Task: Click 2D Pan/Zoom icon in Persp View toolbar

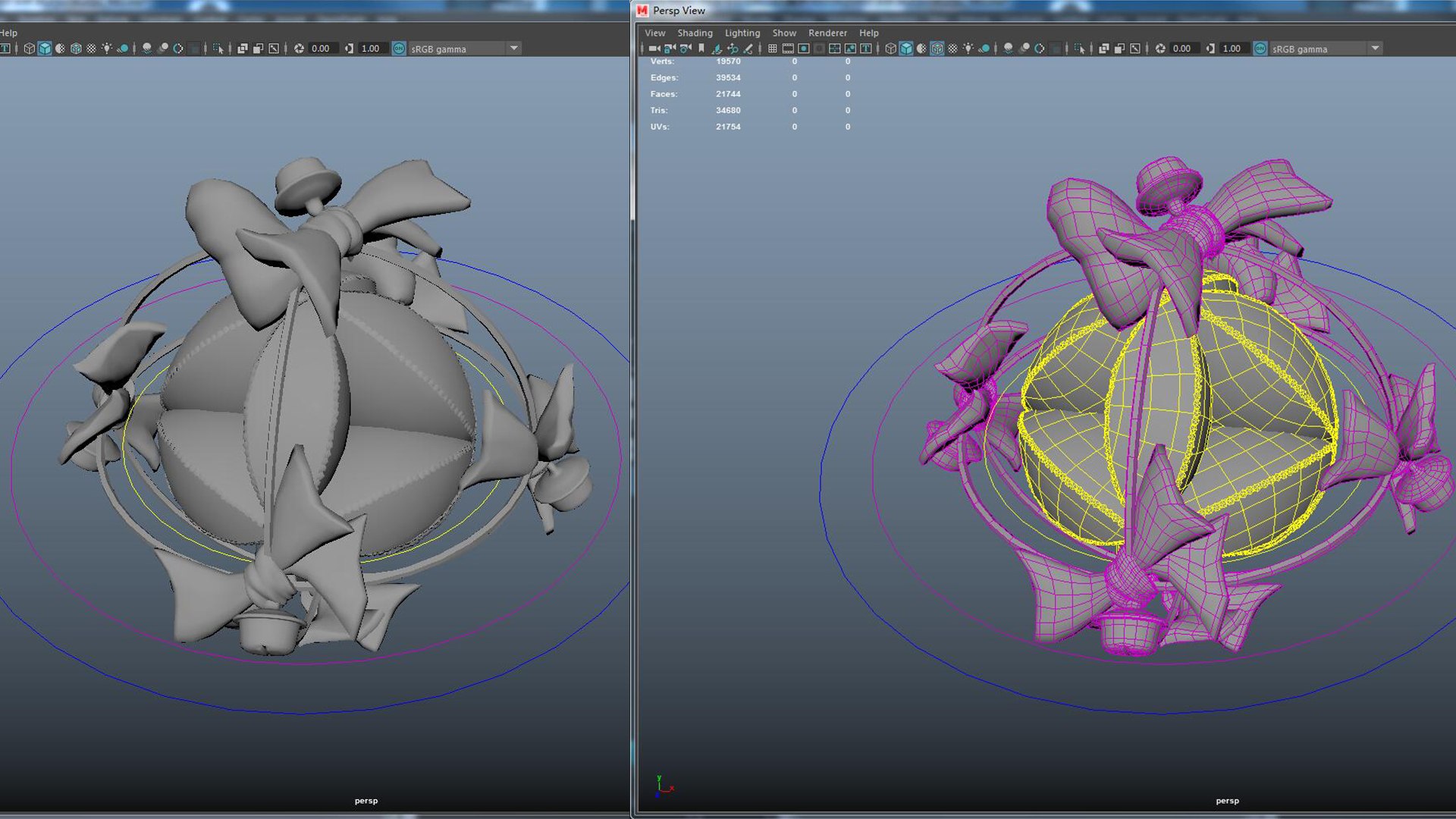Action: [x=733, y=49]
